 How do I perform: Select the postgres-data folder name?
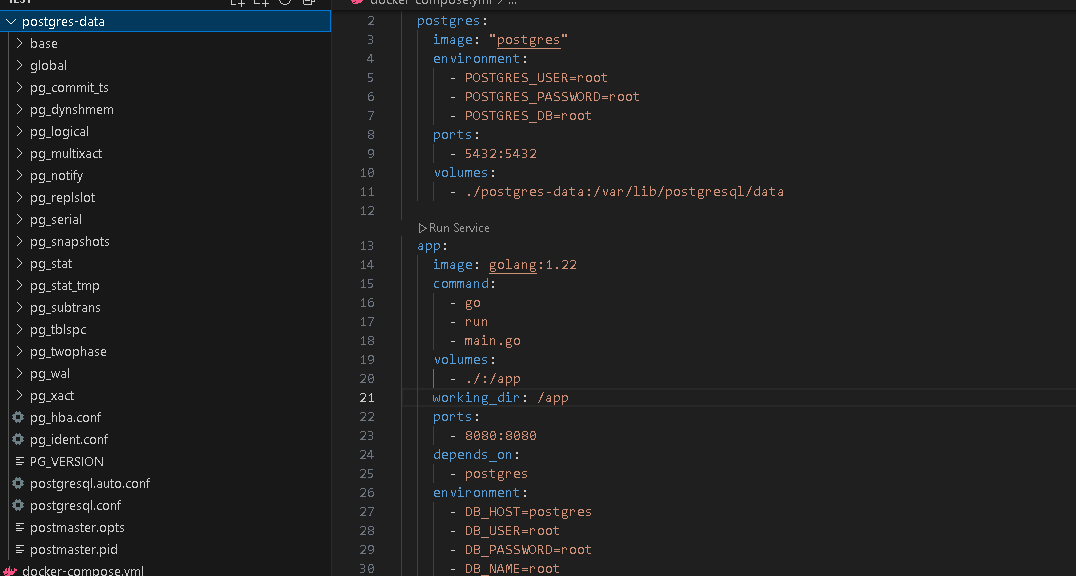(x=63, y=21)
